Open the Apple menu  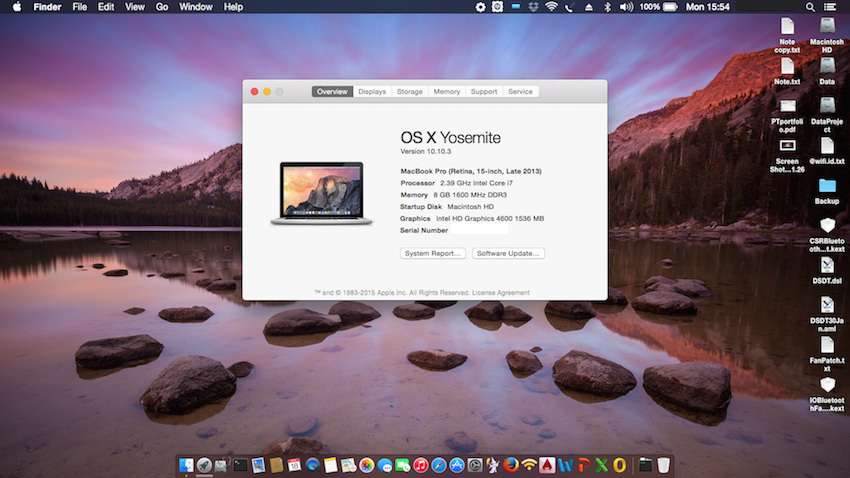(x=16, y=7)
